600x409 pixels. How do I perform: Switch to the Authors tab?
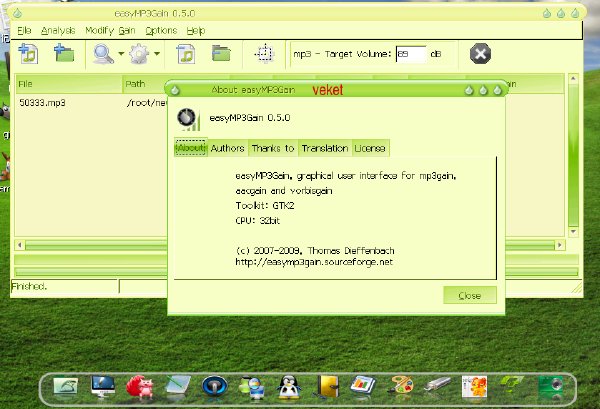click(x=228, y=148)
